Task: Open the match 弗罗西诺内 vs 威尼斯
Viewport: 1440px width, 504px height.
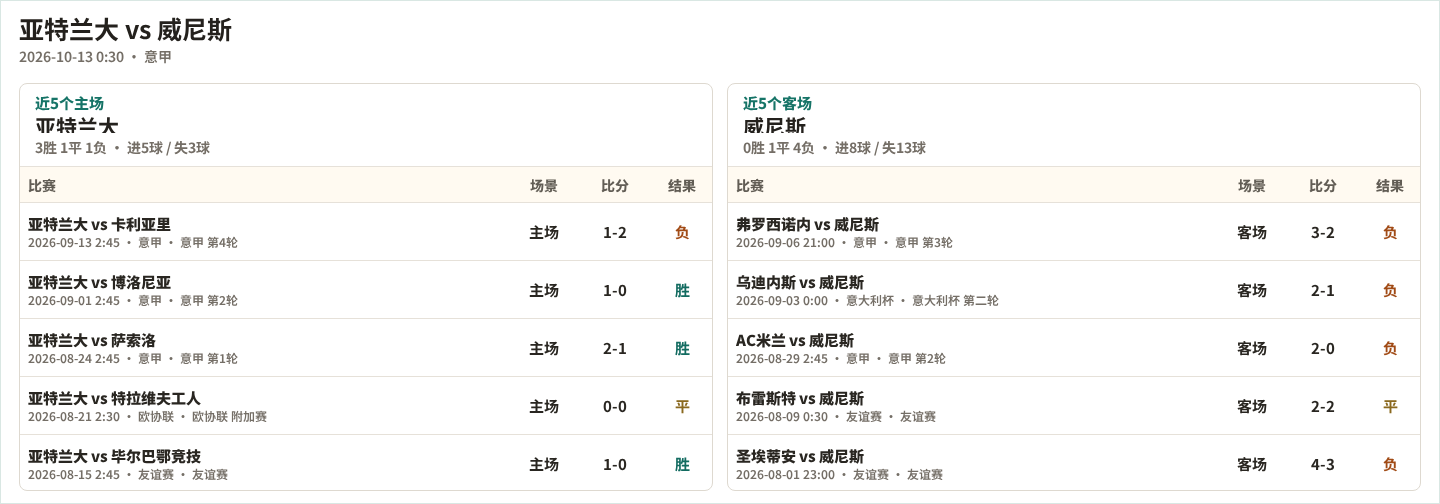Action: pos(807,224)
